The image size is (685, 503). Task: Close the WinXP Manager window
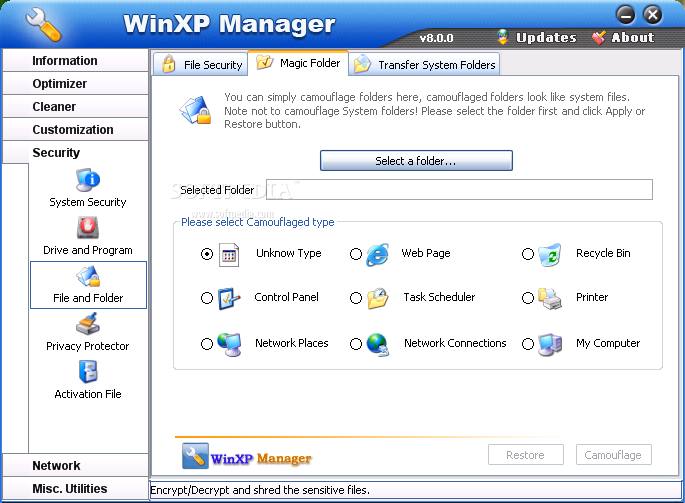click(x=653, y=15)
